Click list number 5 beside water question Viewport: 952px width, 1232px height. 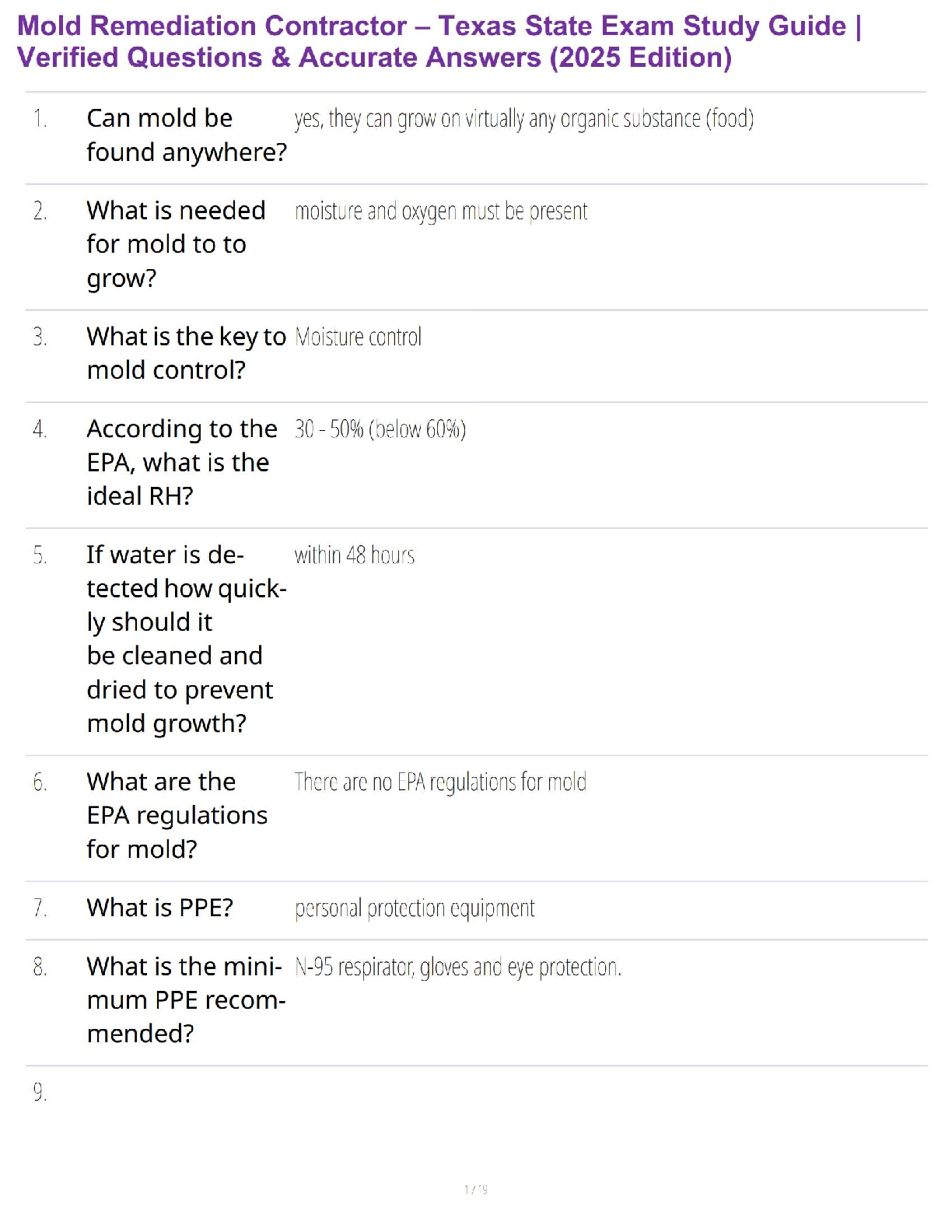pos(40,555)
